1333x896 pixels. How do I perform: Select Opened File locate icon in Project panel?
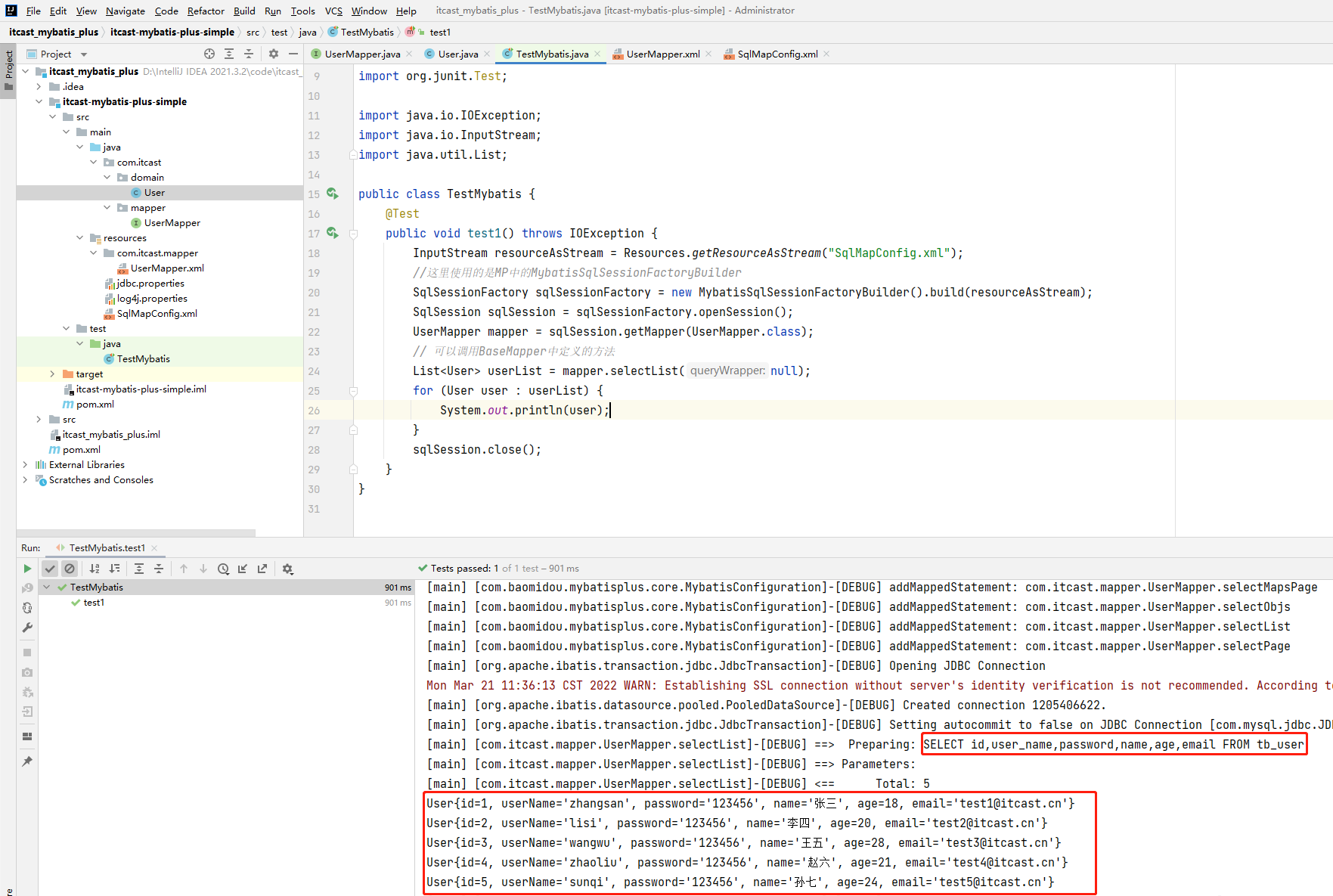coord(209,54)
